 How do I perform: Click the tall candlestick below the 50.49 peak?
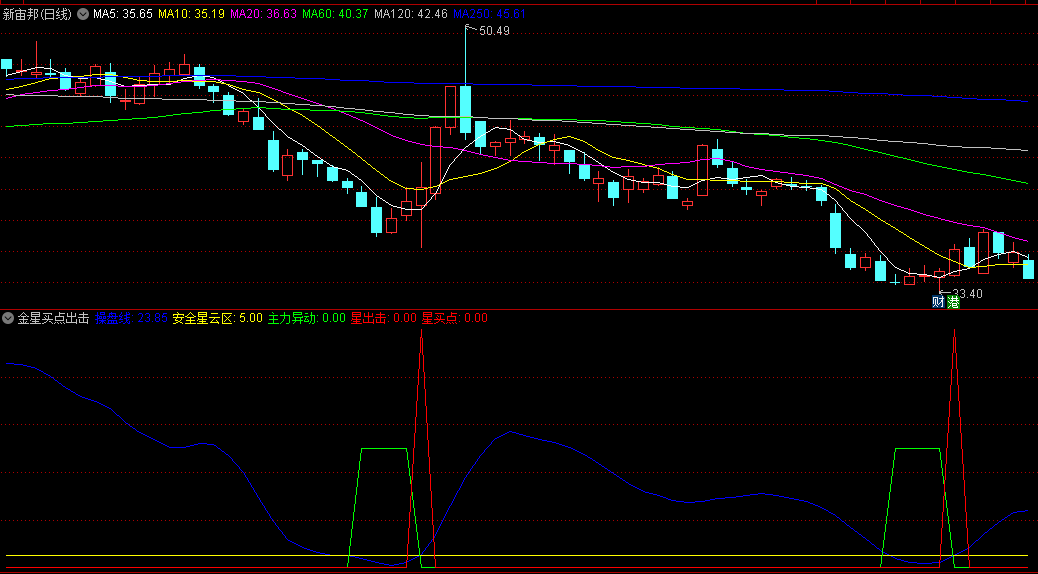(x=465, y=110)
